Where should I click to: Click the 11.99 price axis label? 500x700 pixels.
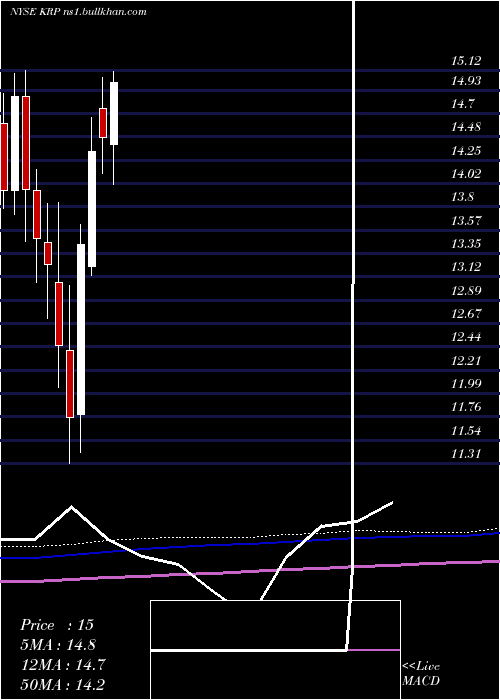click(x=466, y=383)
